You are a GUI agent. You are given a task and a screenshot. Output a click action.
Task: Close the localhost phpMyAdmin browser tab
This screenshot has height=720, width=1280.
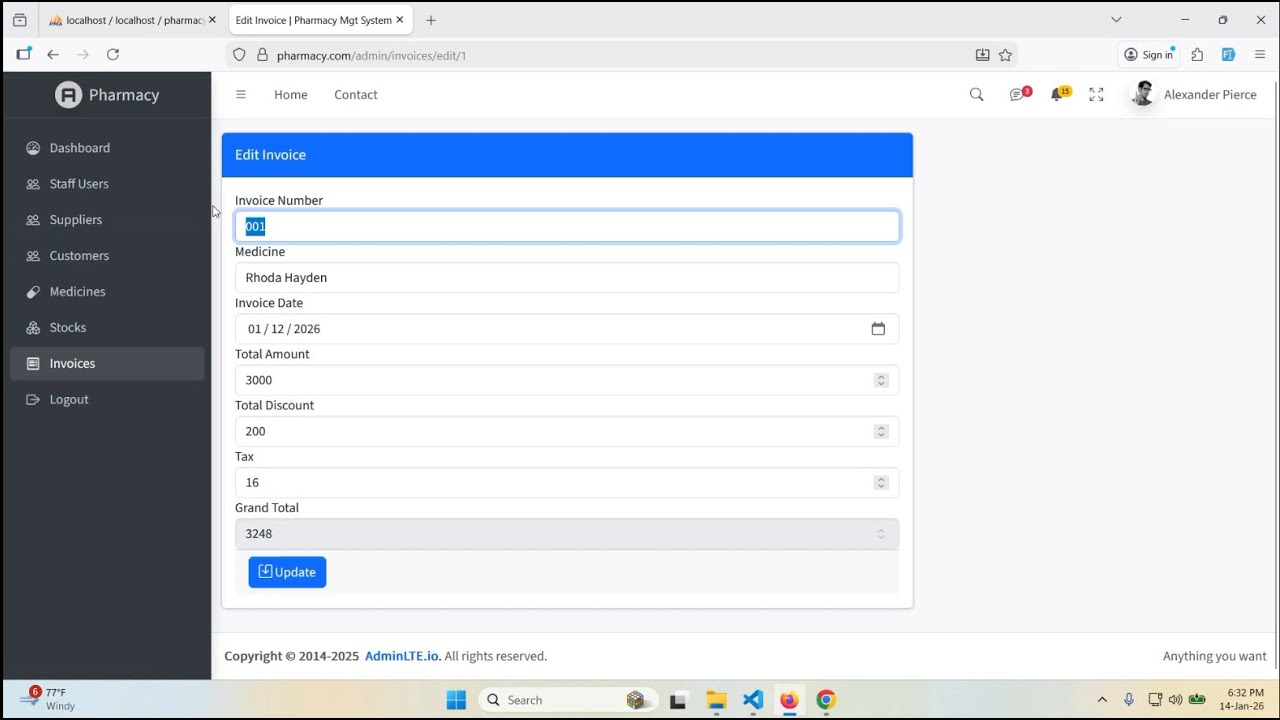tap(212, 20)
